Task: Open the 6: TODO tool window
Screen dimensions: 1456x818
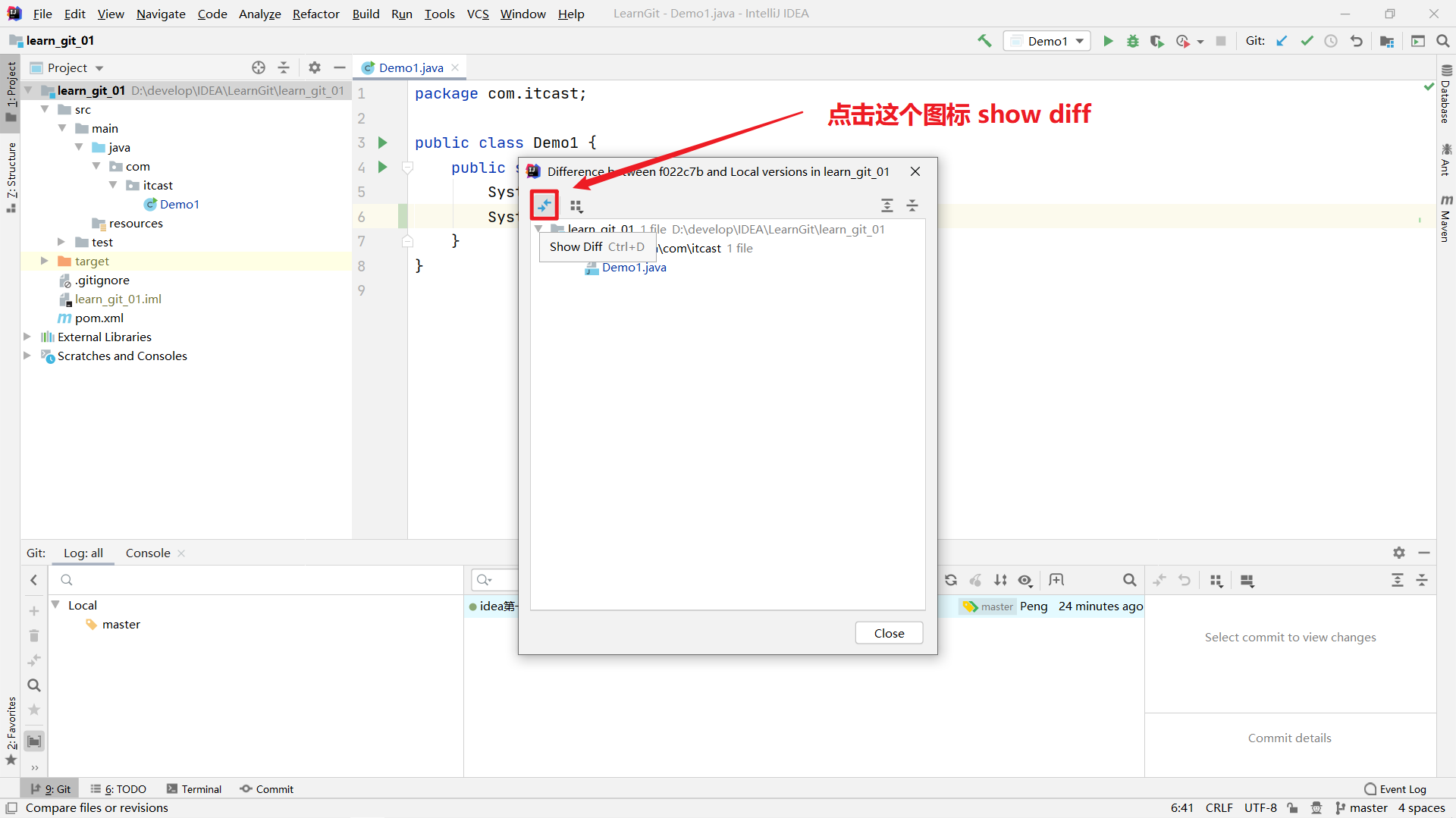Action: 118,789
